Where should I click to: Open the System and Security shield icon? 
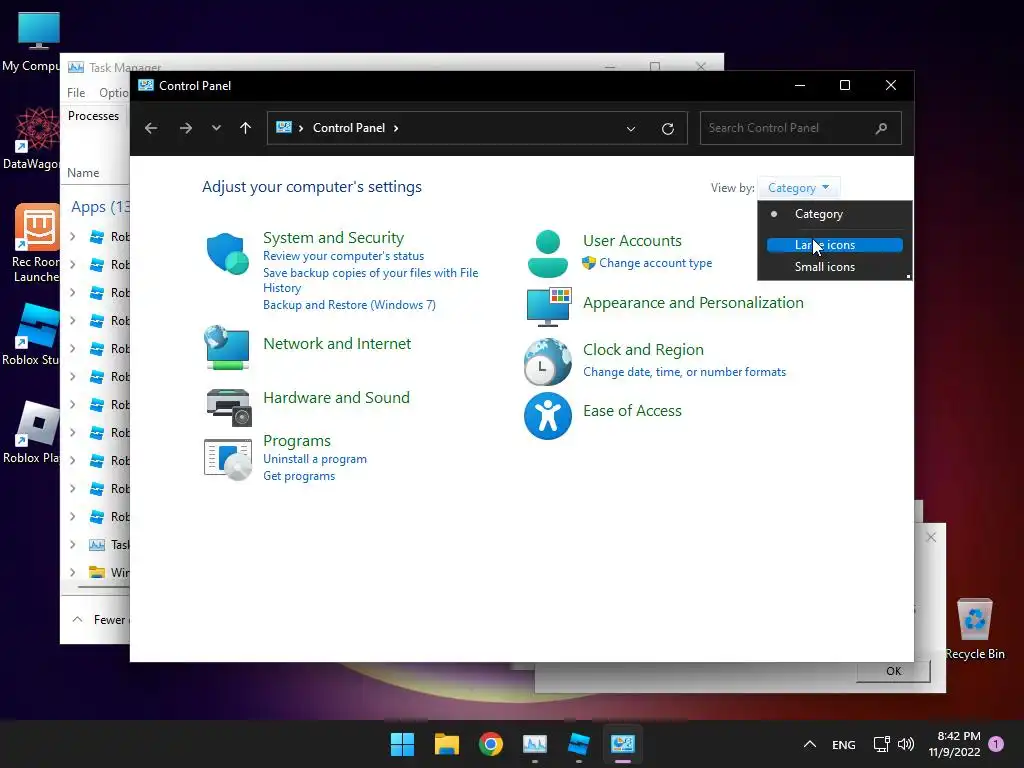pyautogui.click(x=227, y=253)
